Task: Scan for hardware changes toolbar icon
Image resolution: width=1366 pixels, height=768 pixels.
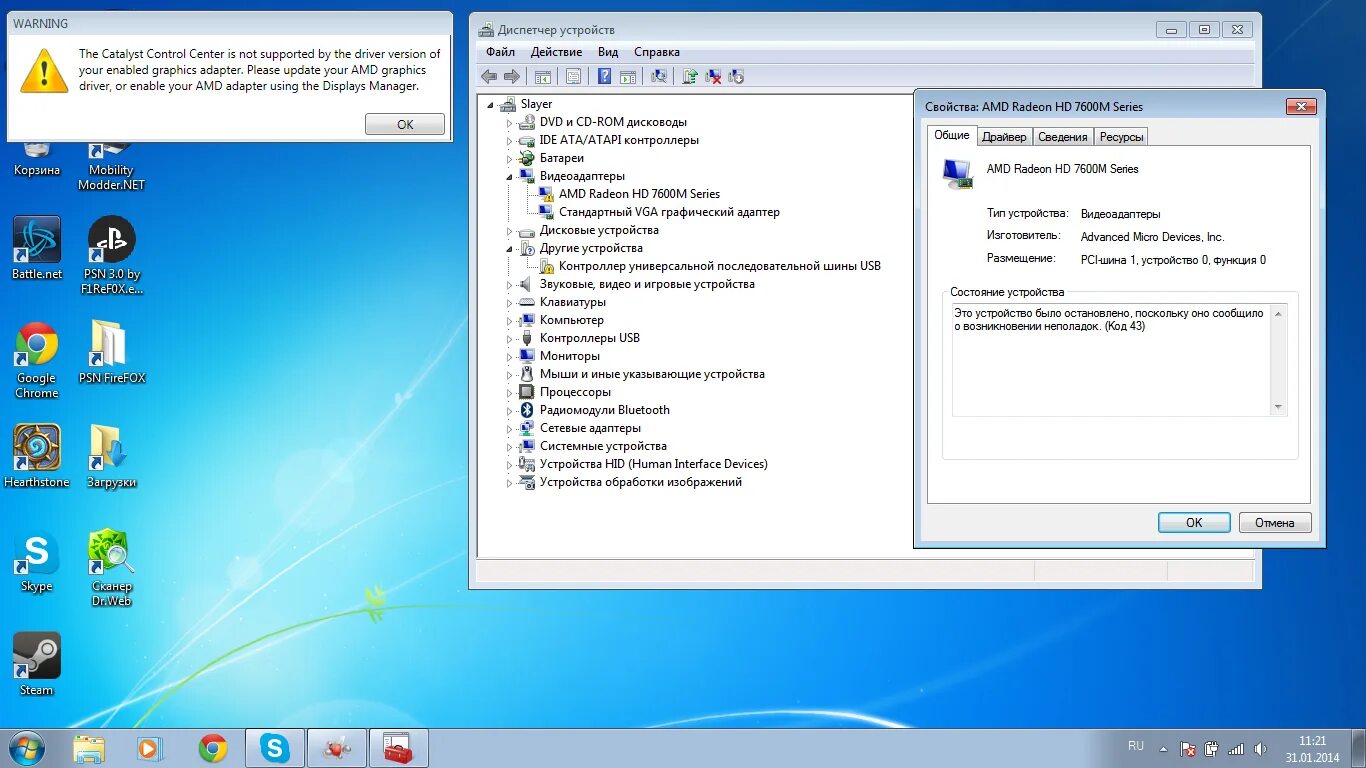Action: tap(659, 76)
